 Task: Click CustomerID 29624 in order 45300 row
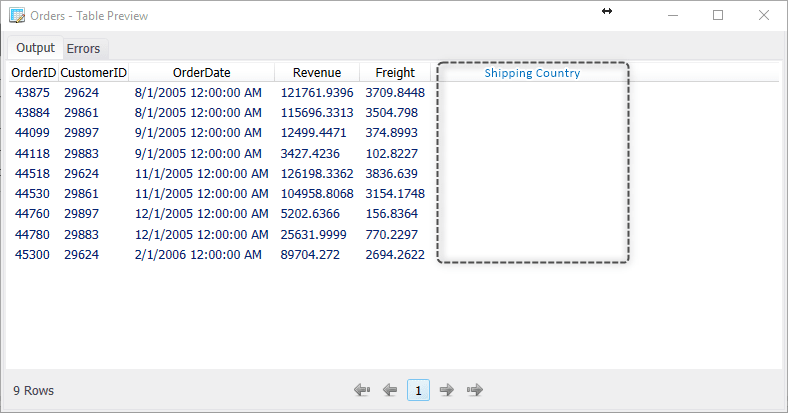tap(81, 255)
